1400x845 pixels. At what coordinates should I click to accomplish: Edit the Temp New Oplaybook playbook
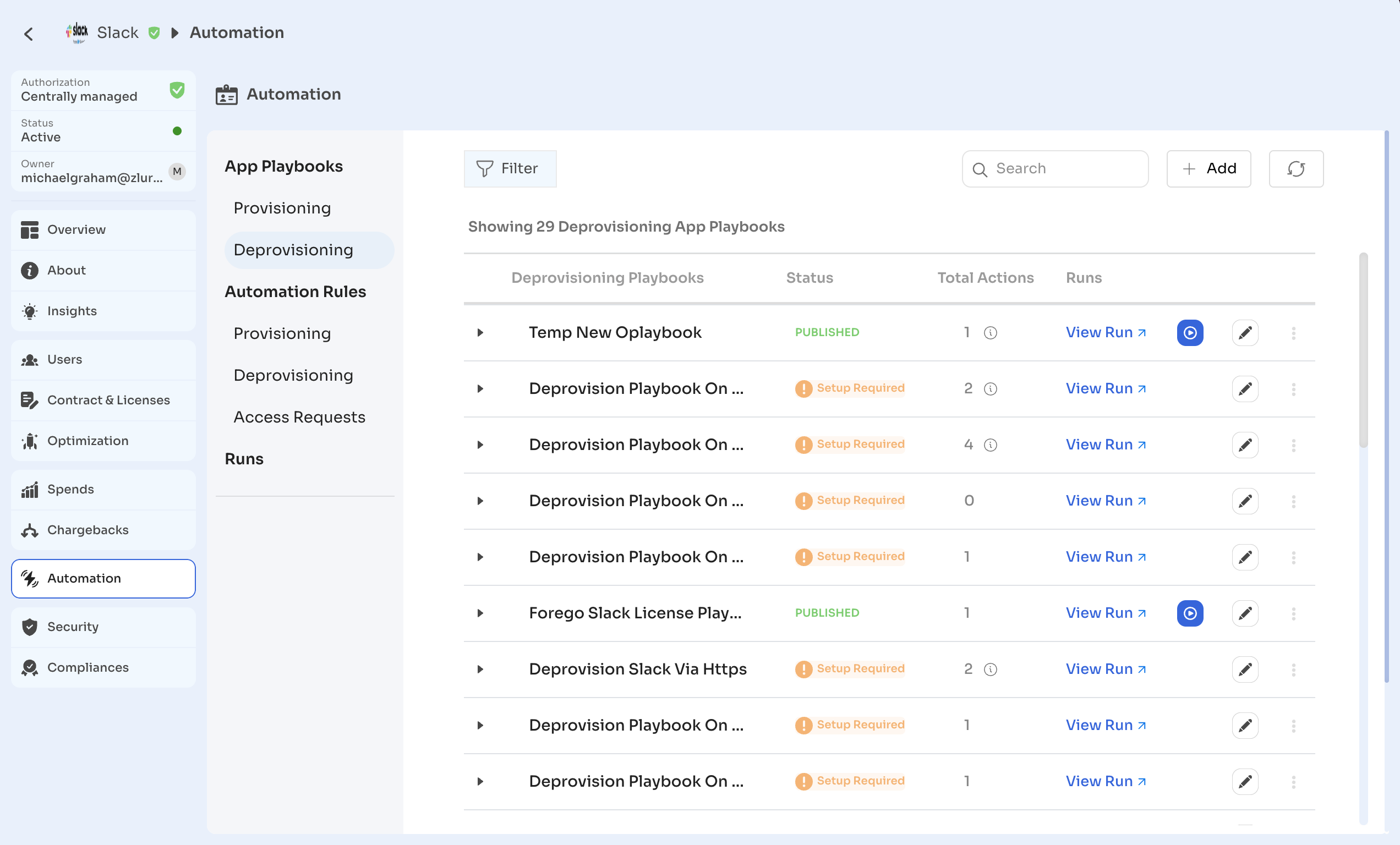(1245, 333)
